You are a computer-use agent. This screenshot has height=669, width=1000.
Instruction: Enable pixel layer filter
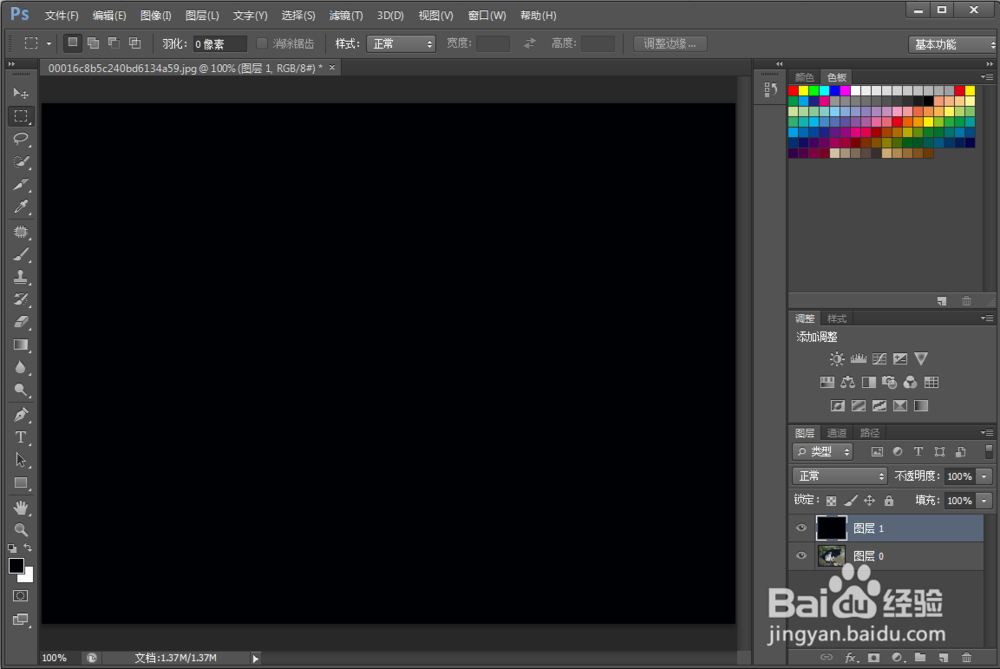click(x=877, y=452)
